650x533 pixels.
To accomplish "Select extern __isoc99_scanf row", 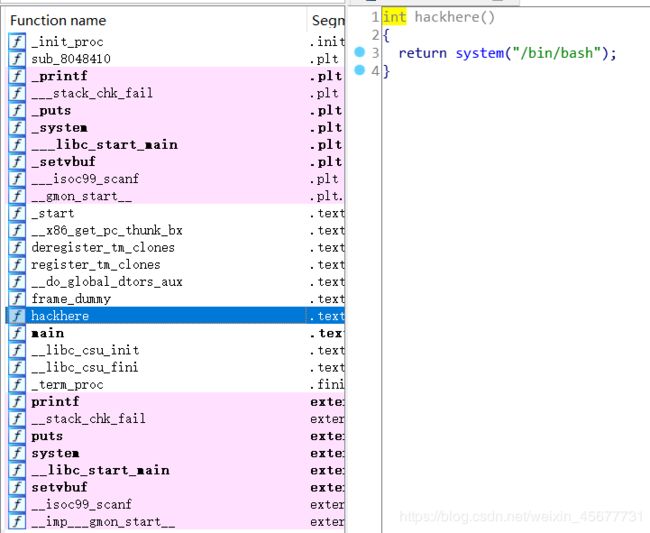I will [x=176, y=504].
